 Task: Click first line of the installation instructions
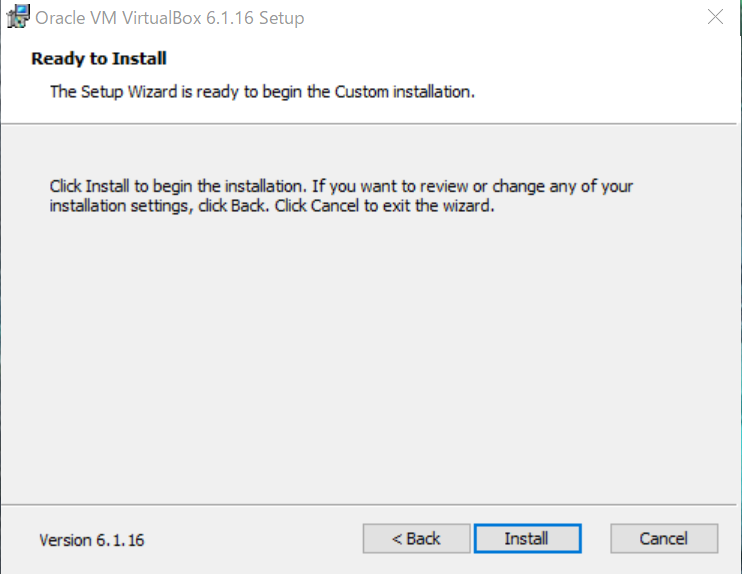[x=340, y=186]
